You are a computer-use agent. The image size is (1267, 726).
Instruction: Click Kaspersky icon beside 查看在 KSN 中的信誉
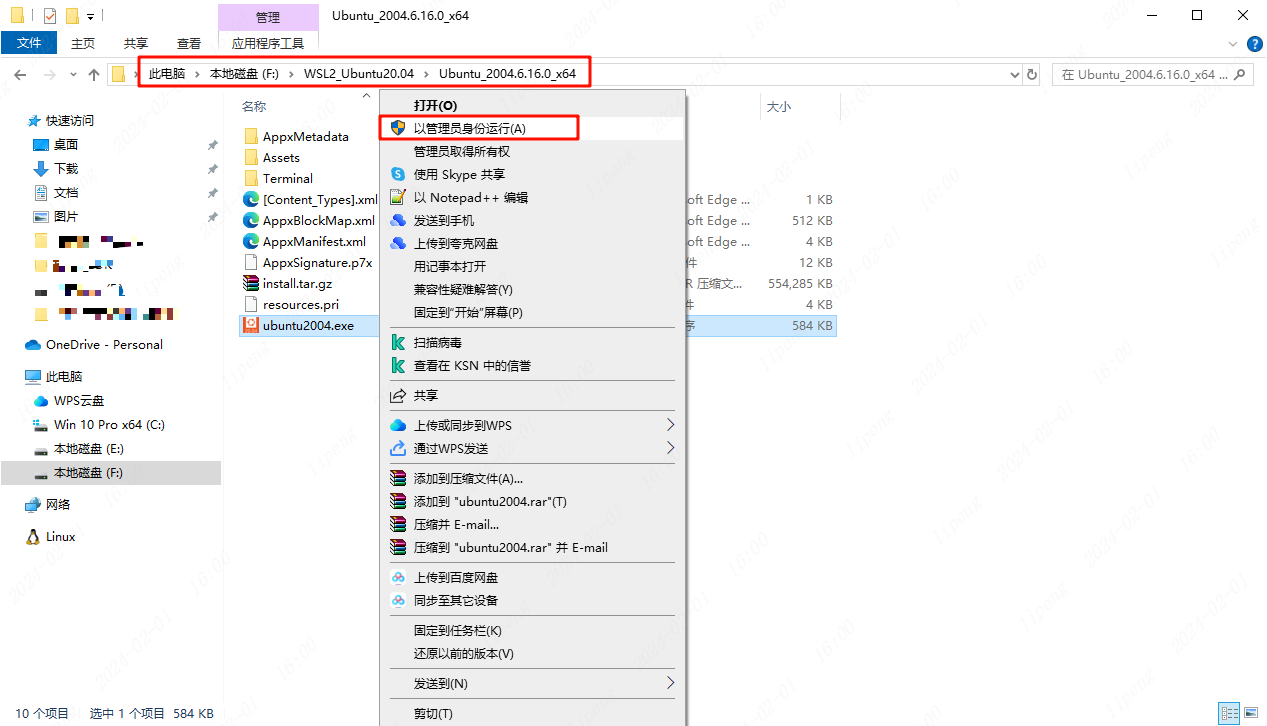click(398, 365)
